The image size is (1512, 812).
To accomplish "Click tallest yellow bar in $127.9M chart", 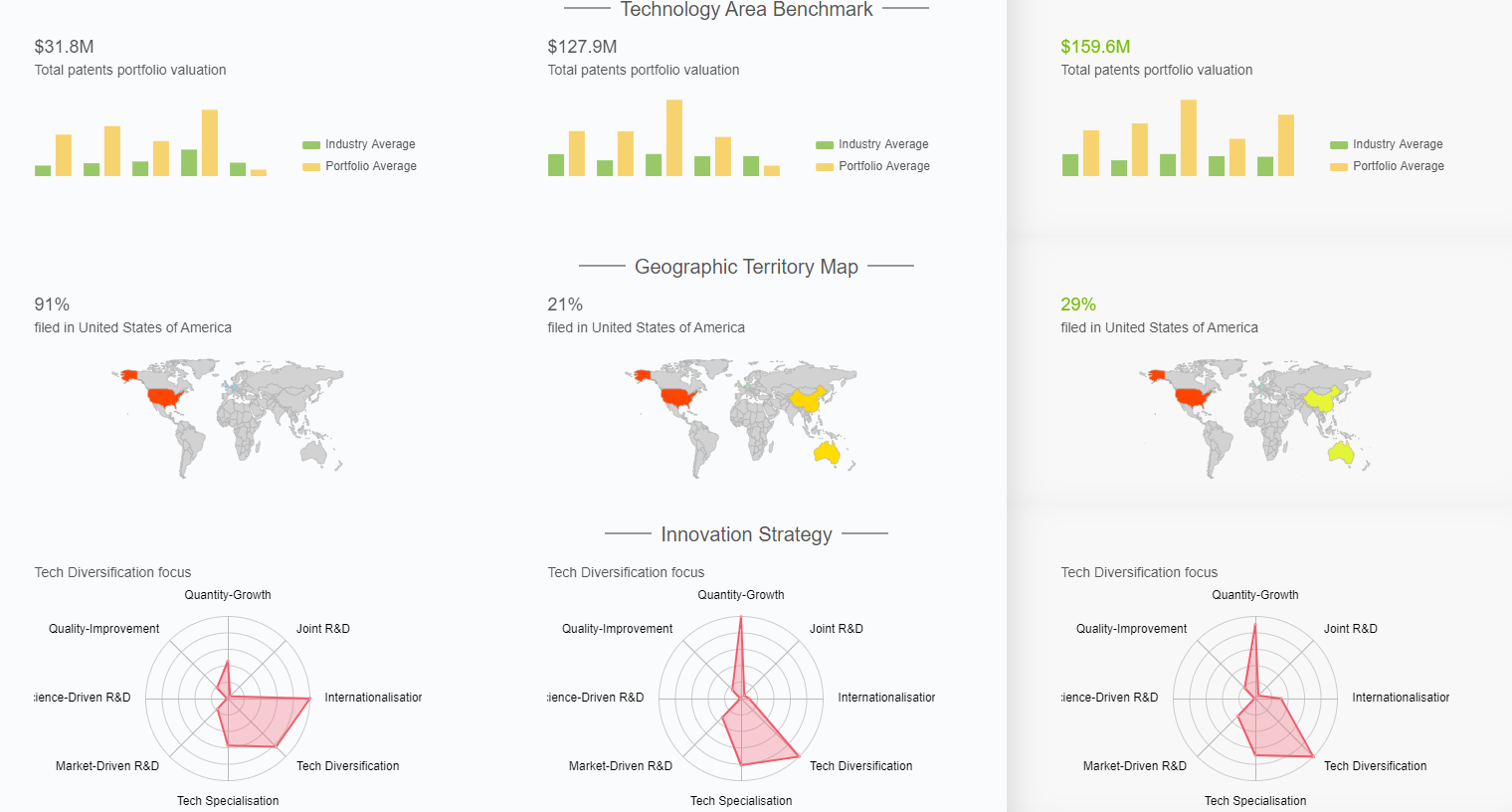I will tap(674, 137).
